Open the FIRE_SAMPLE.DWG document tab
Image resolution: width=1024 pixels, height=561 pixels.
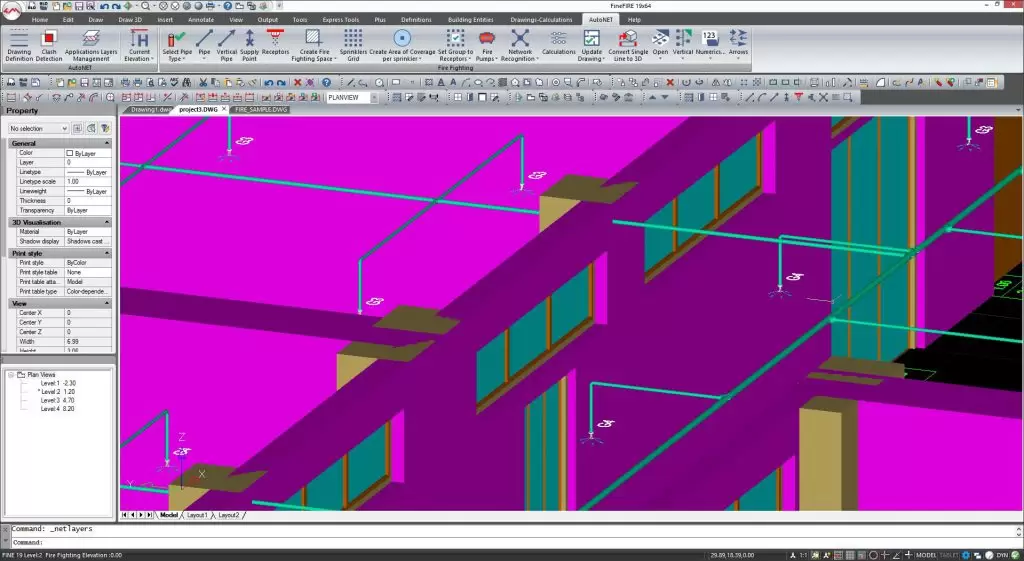(260, 109)
